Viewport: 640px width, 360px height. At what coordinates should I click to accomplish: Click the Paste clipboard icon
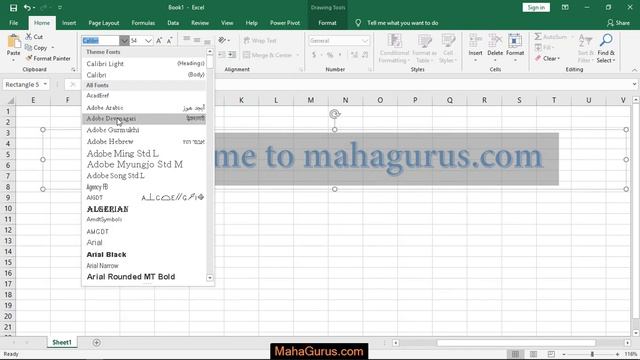click(x=13, y=42)
